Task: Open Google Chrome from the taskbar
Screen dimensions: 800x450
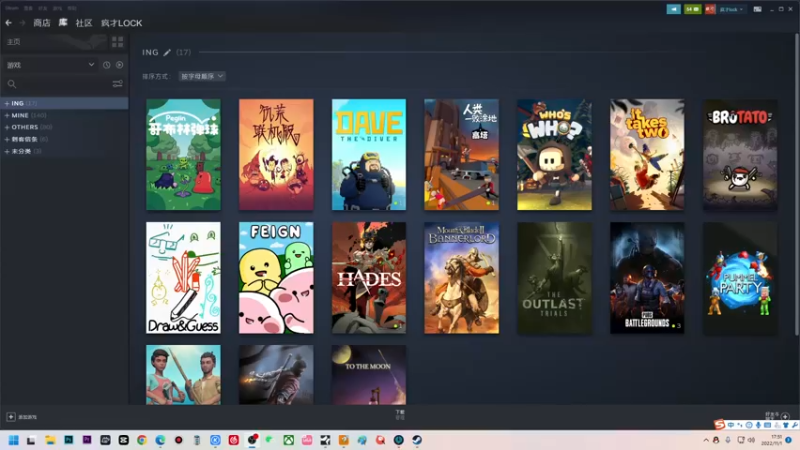Action: 142,440
